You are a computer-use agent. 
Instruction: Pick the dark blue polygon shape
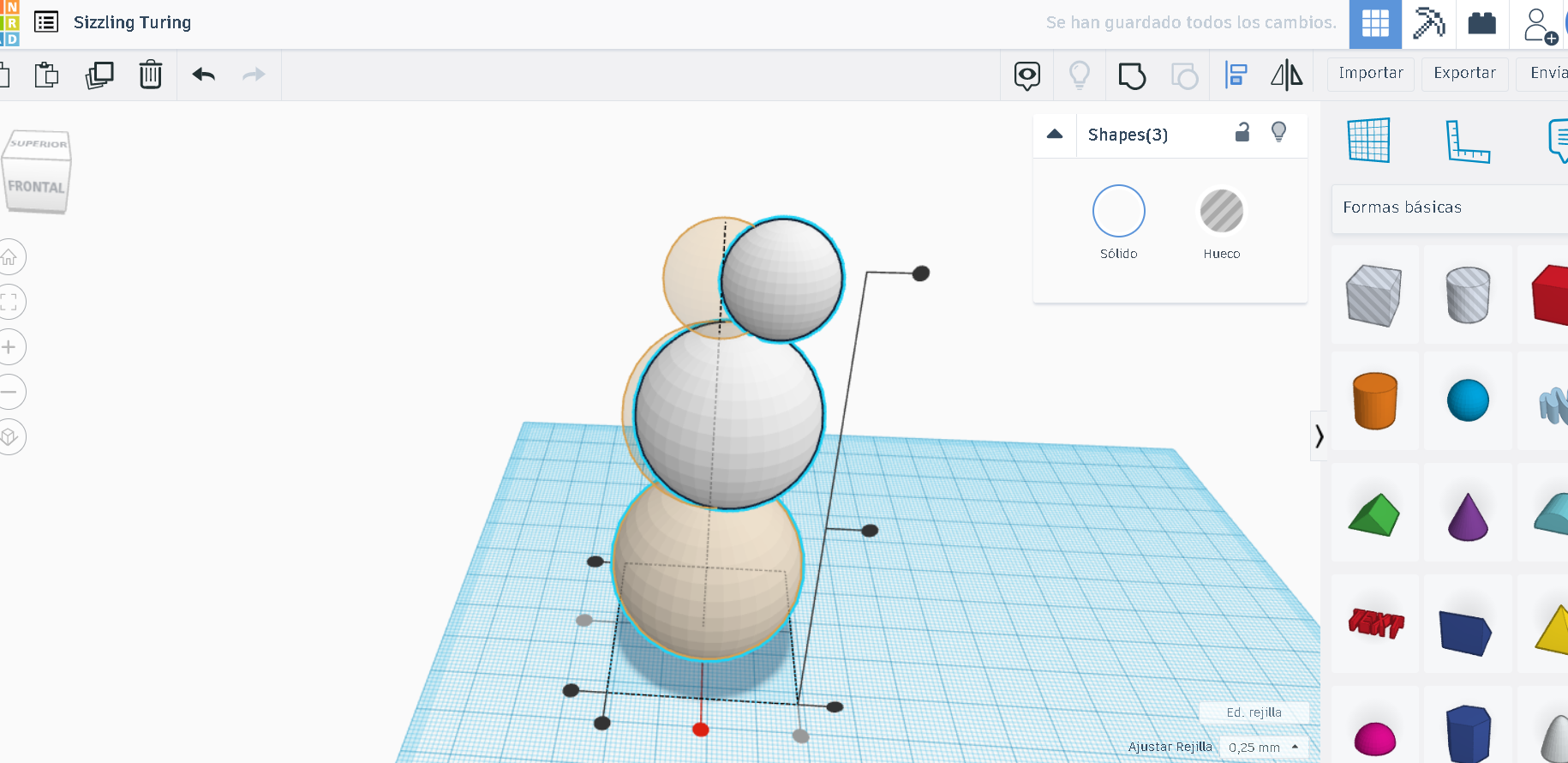(x=1468, y=734)
